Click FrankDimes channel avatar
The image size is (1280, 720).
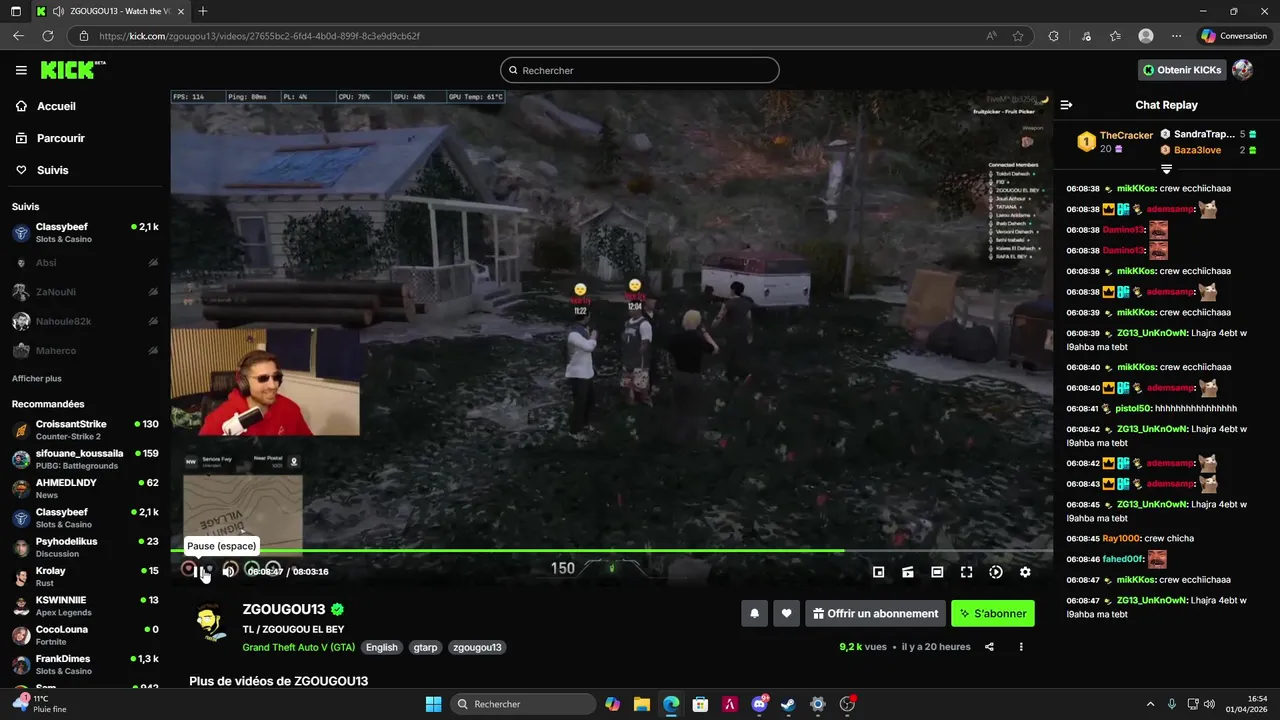(x=20, y=665)
